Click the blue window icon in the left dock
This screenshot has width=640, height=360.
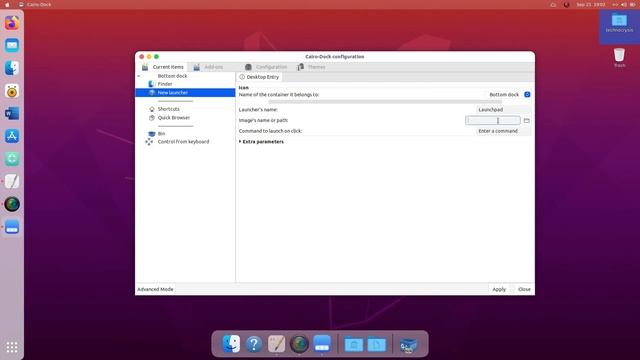[x=12, y=227]
